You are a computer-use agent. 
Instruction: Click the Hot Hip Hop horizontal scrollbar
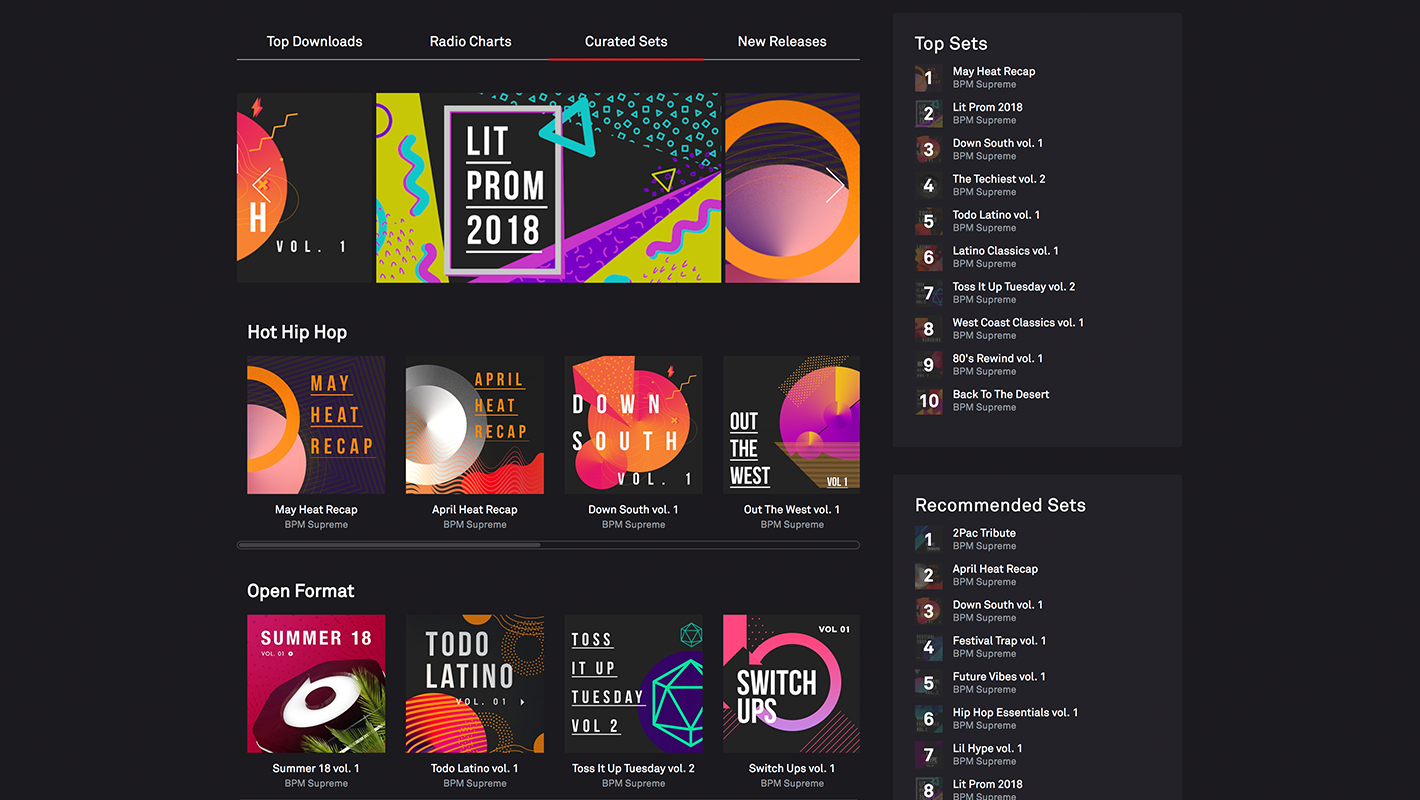click(390, 545)
